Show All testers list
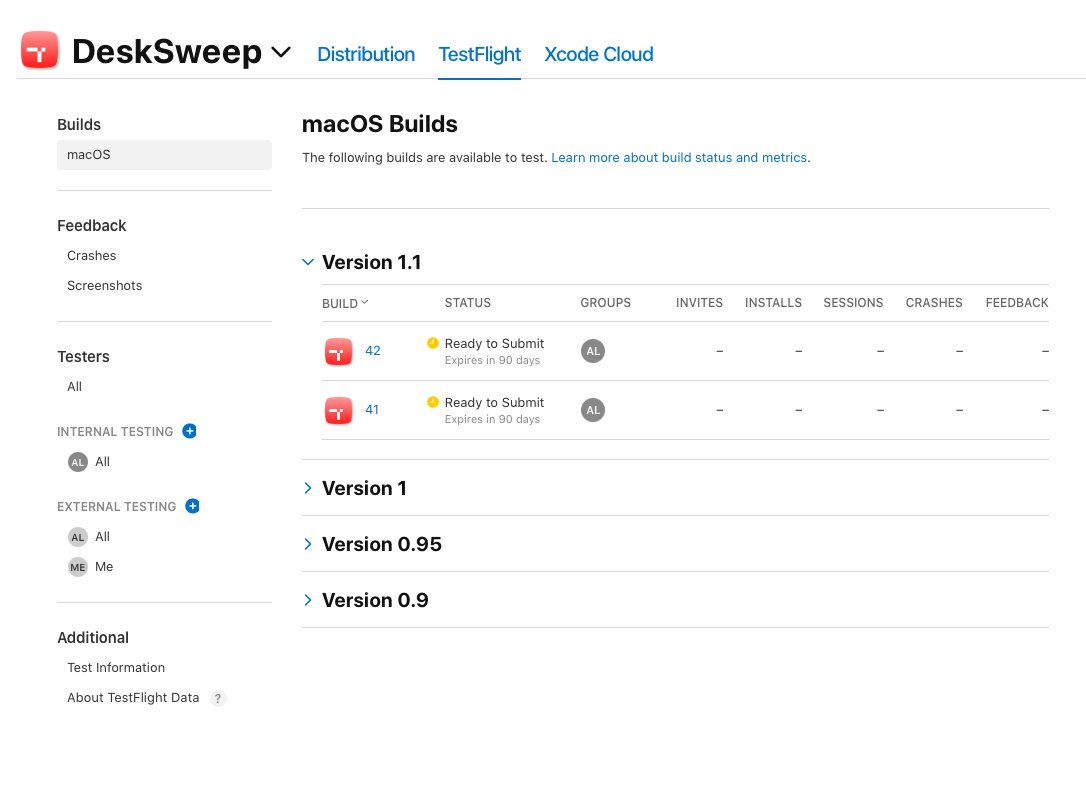This screenshot has height=791, width=1086. [74, 386]
